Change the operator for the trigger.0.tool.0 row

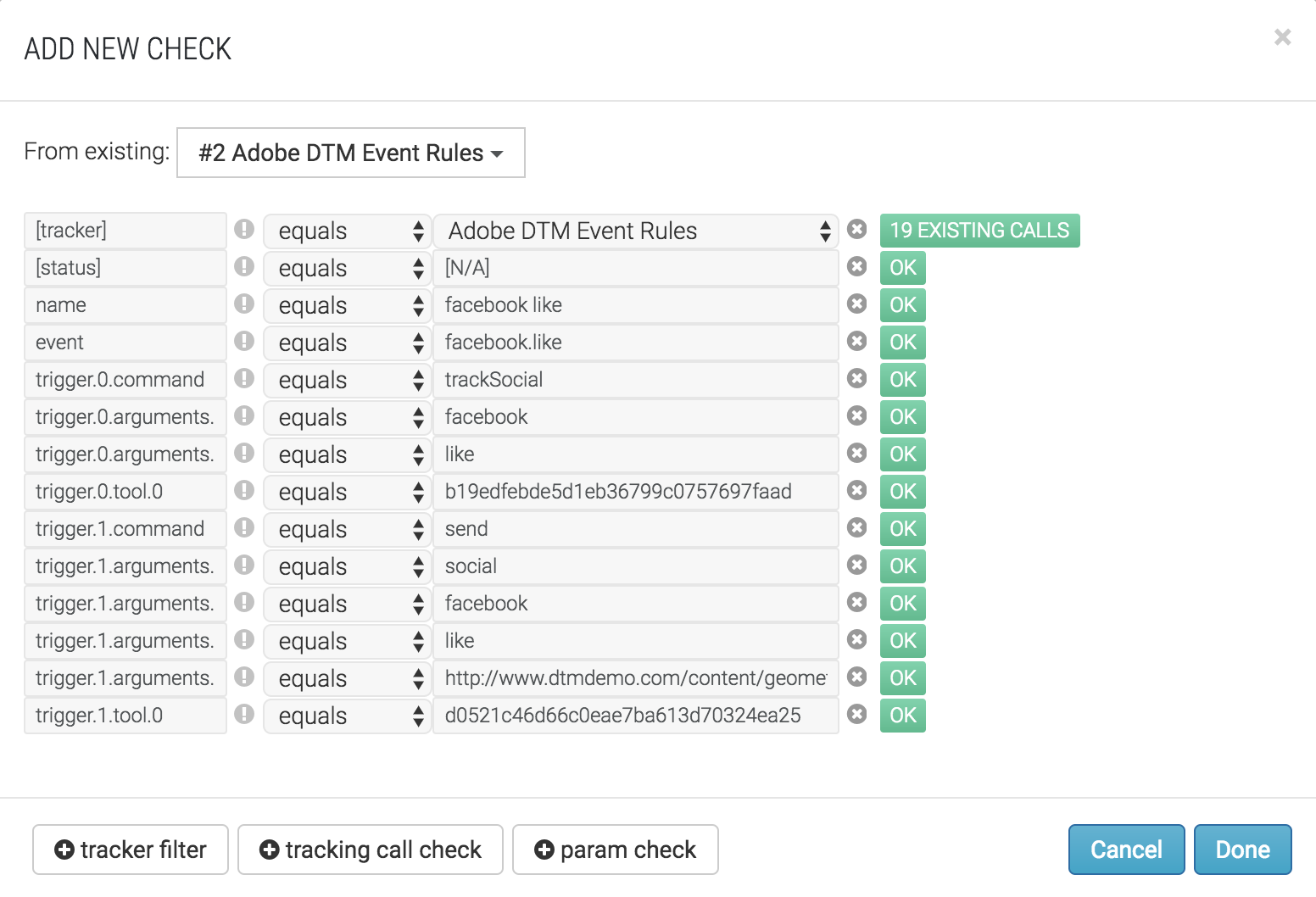347,492
